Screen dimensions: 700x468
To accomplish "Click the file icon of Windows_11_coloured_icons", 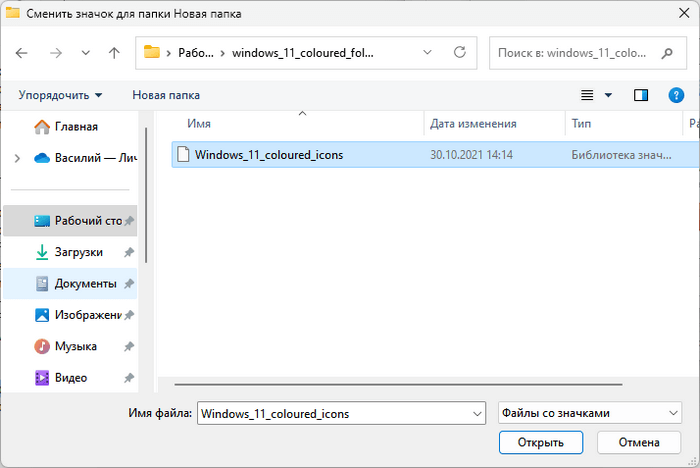I will pos(183,155).
